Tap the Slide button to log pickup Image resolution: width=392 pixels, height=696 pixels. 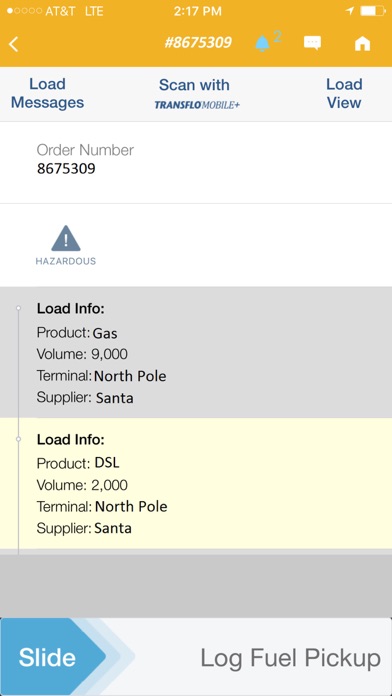pyautogui.click(x=53, y=656)
